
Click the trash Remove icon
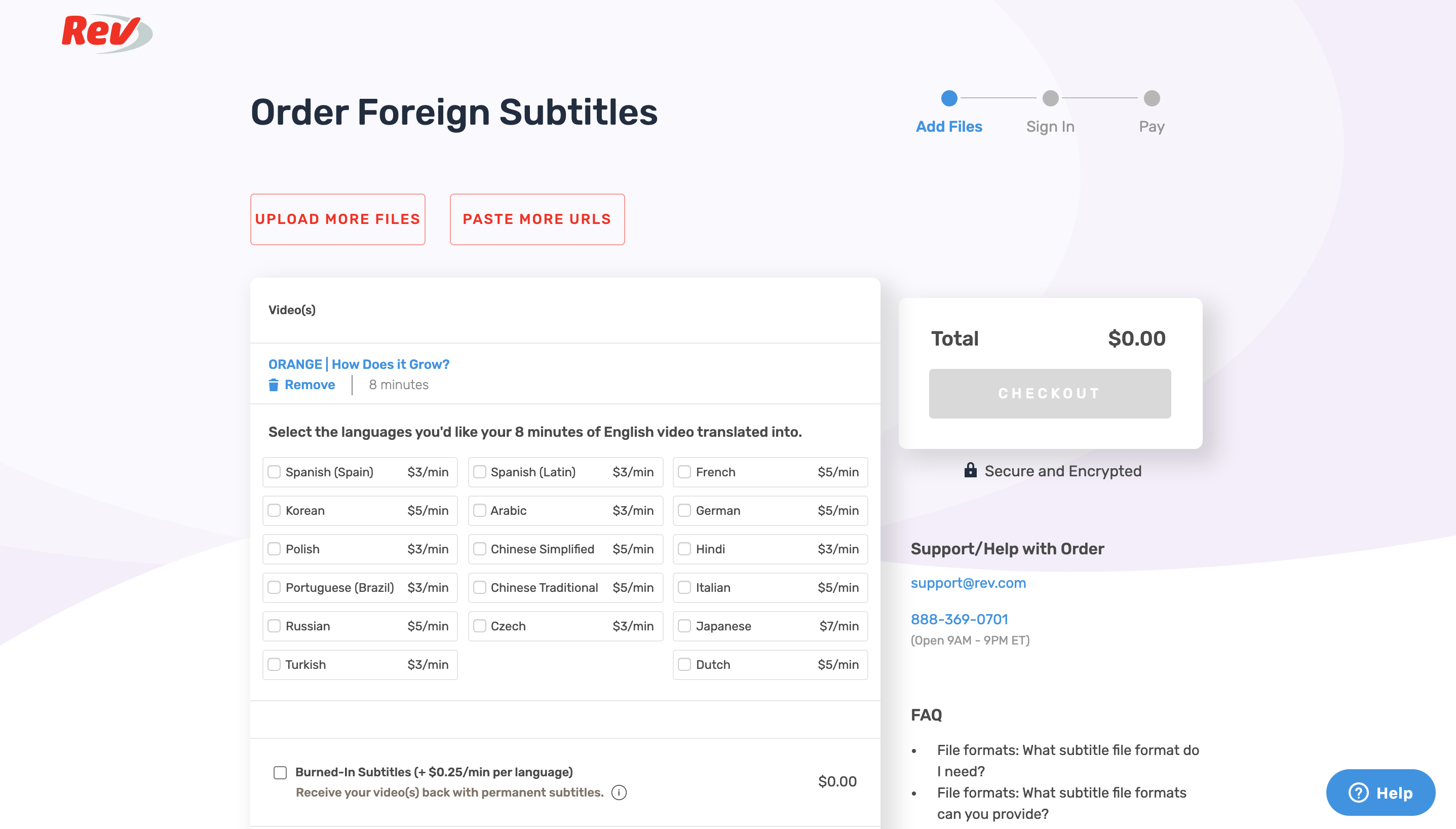click(273, 385)
